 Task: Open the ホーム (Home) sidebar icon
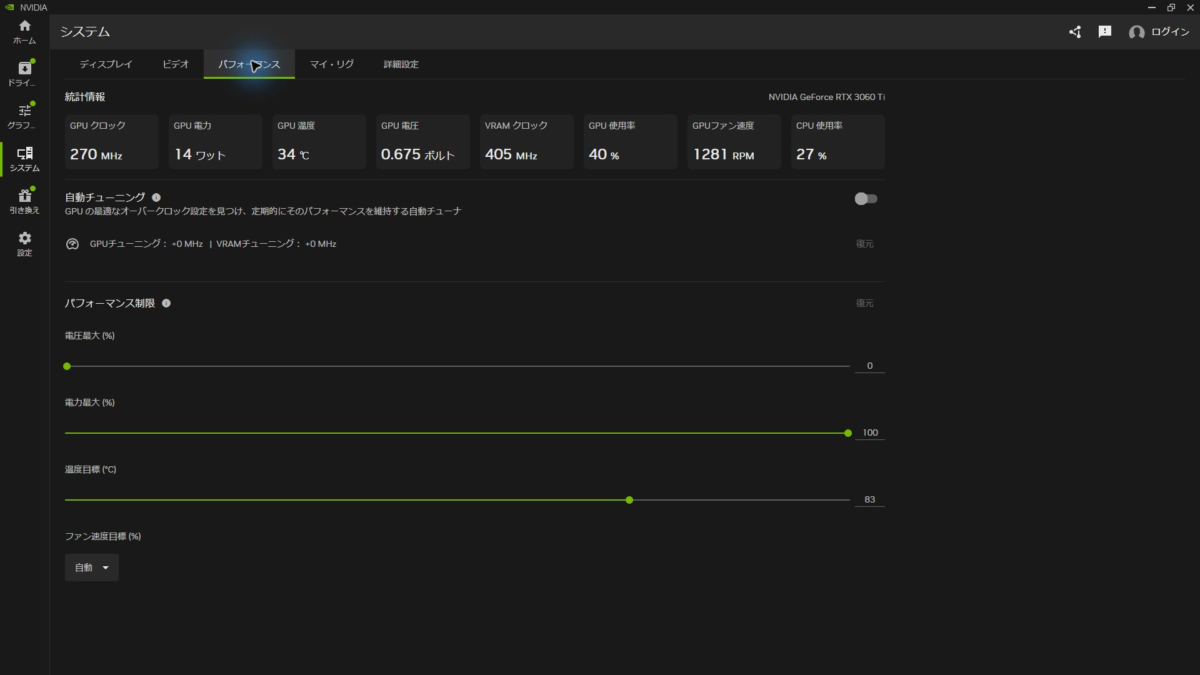tap(25, 32)
